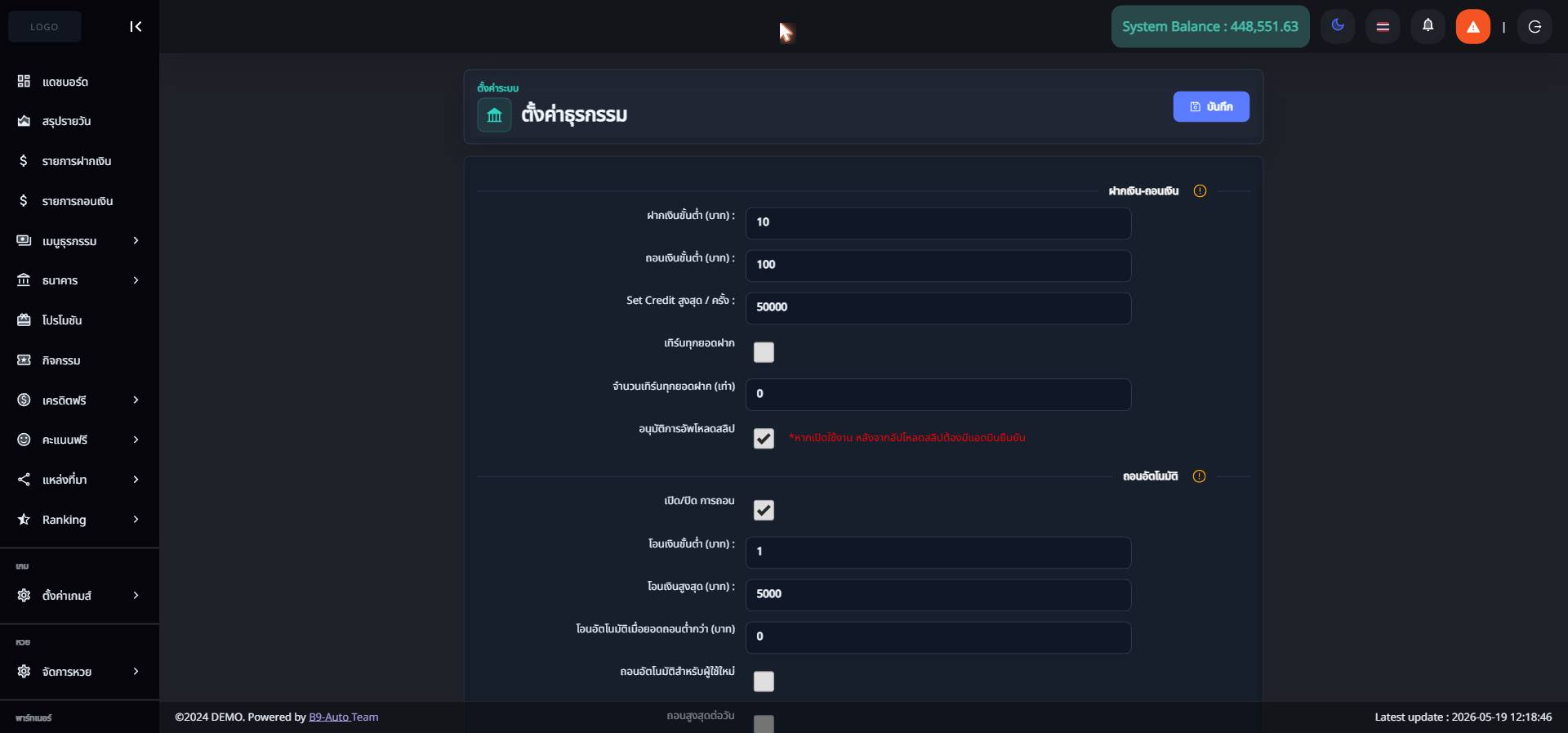Open the B9-Auto Team footer link
The width and height of the screenshot is (1568, 733).
point(343,717)
